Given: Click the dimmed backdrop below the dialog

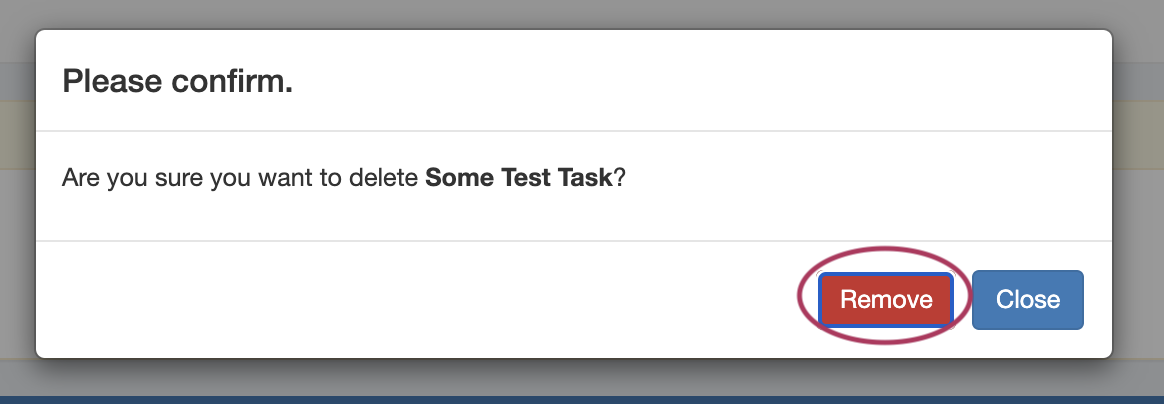Looking at the screenshot, I should (580, 380).
